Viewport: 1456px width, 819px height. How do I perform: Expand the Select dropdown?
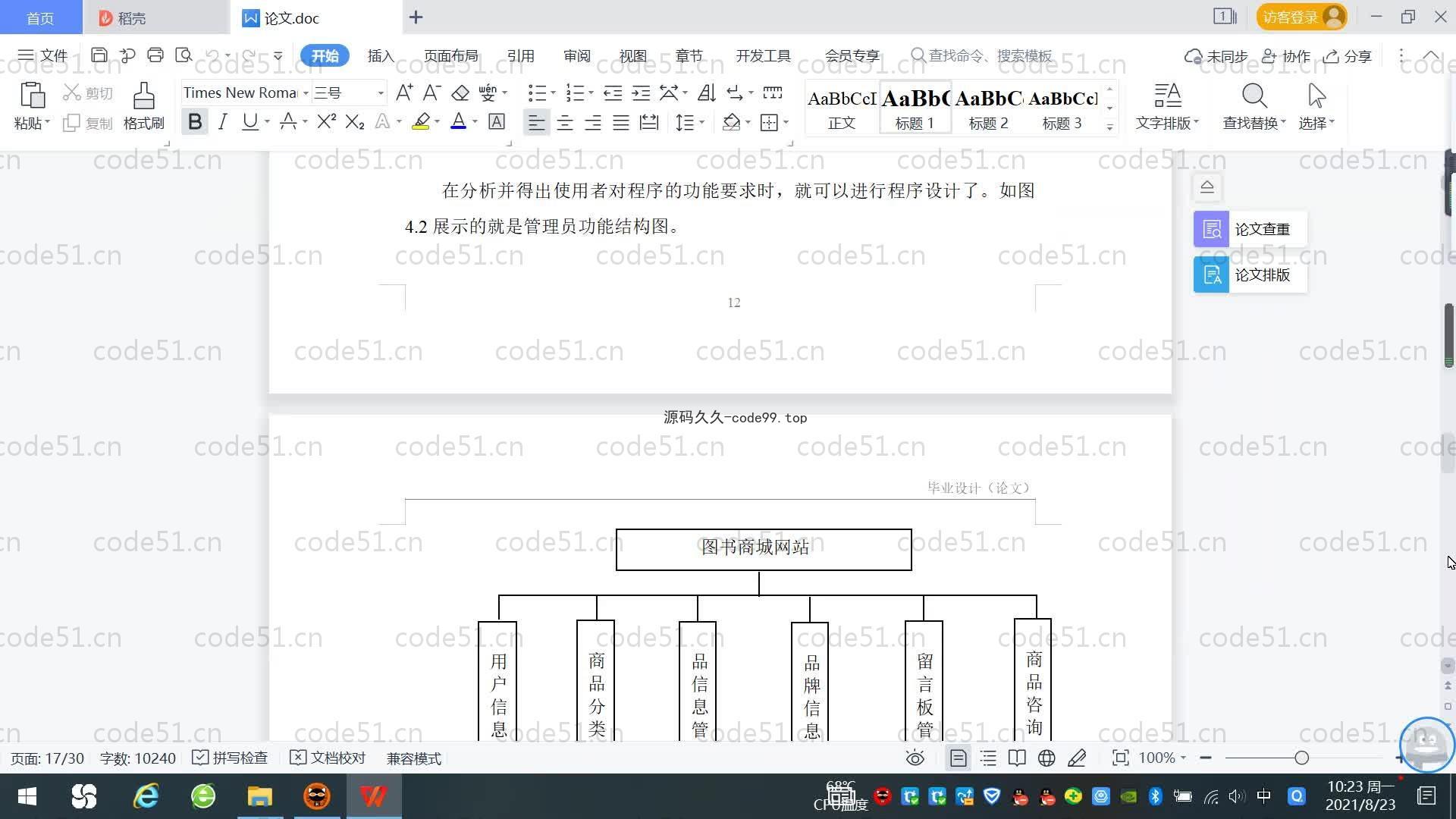pos(1316,123)
